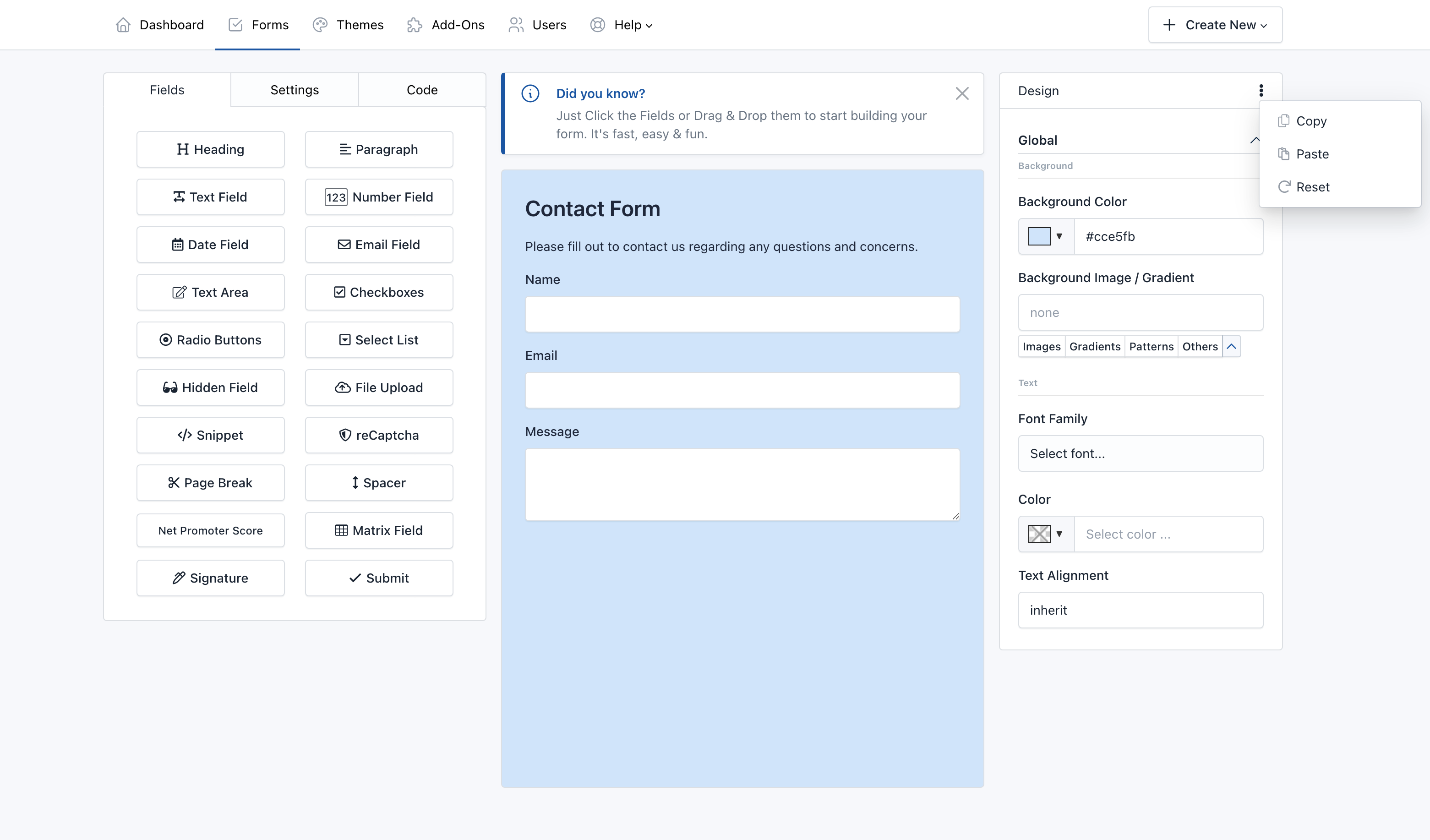The image size is (1430, 840).
Task: Click the Create New button
Action: point(1214,24)
